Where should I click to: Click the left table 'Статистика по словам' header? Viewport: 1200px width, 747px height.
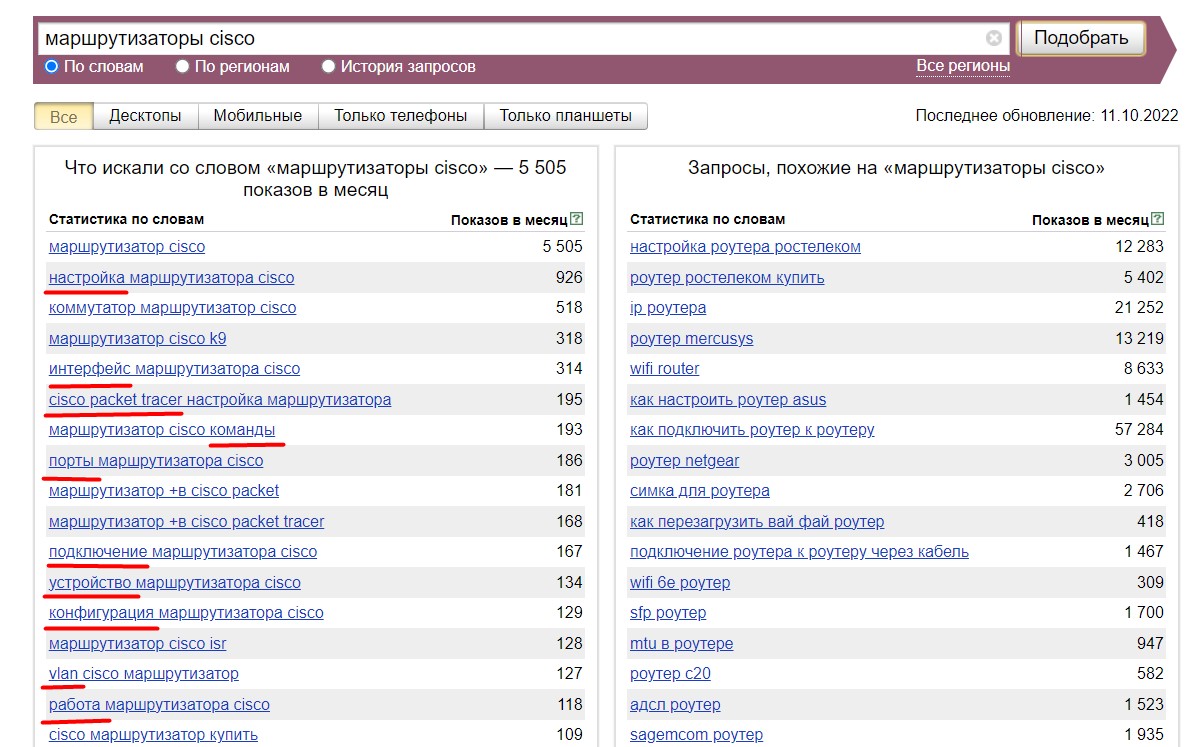(126, 219)
